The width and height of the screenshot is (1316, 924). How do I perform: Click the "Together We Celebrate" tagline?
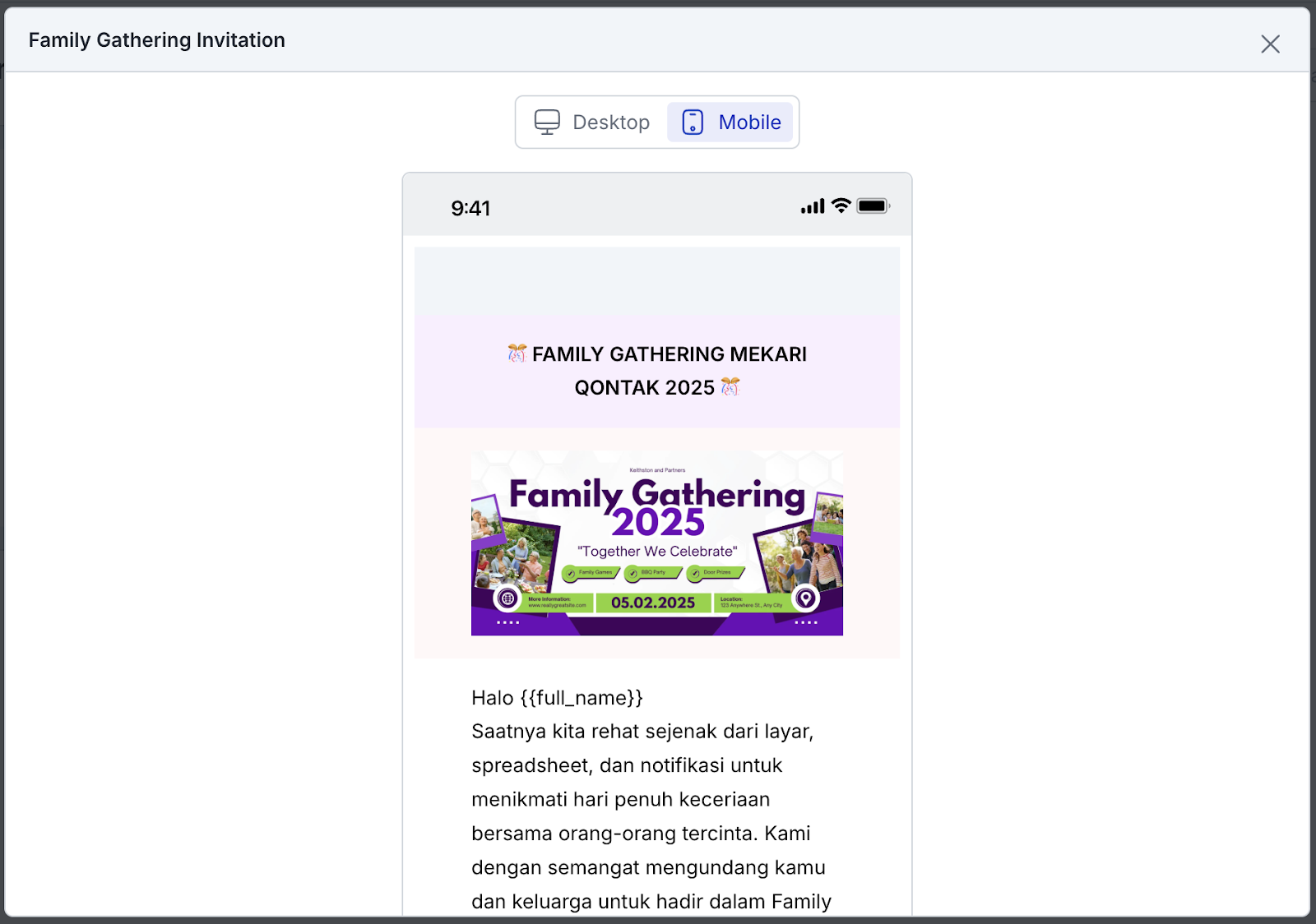(657, 552)
